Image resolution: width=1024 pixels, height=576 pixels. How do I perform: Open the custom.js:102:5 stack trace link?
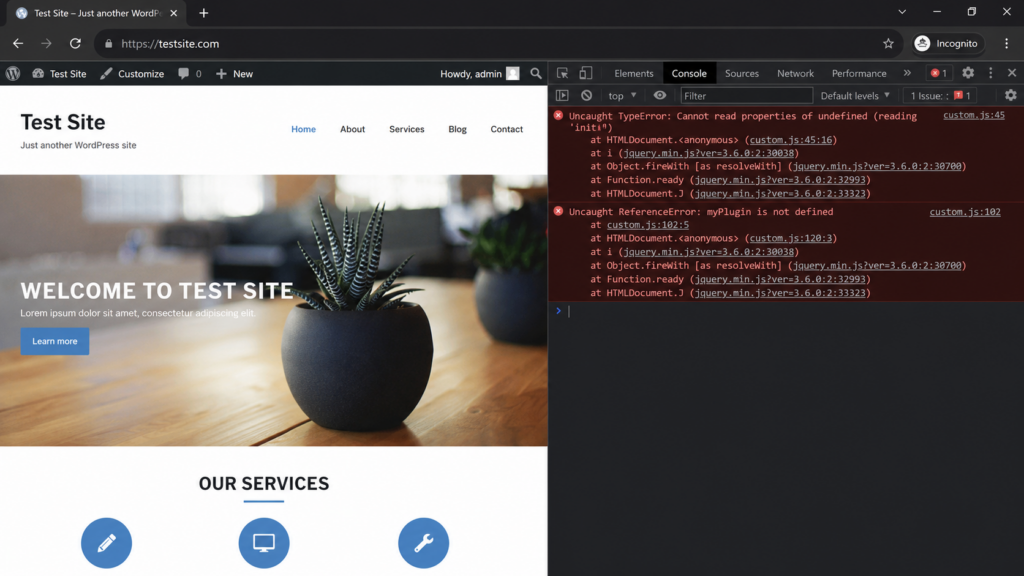point(648,225)
